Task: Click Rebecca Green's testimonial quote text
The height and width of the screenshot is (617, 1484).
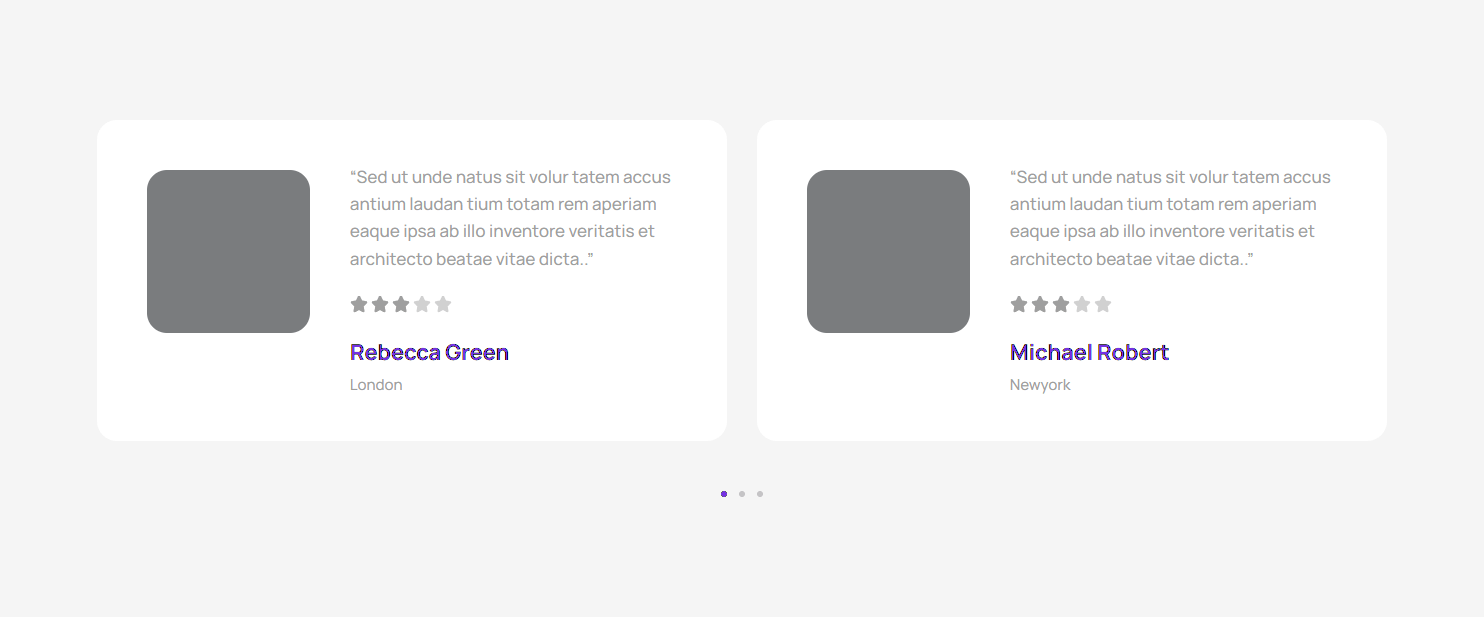Action: point(510,218)
